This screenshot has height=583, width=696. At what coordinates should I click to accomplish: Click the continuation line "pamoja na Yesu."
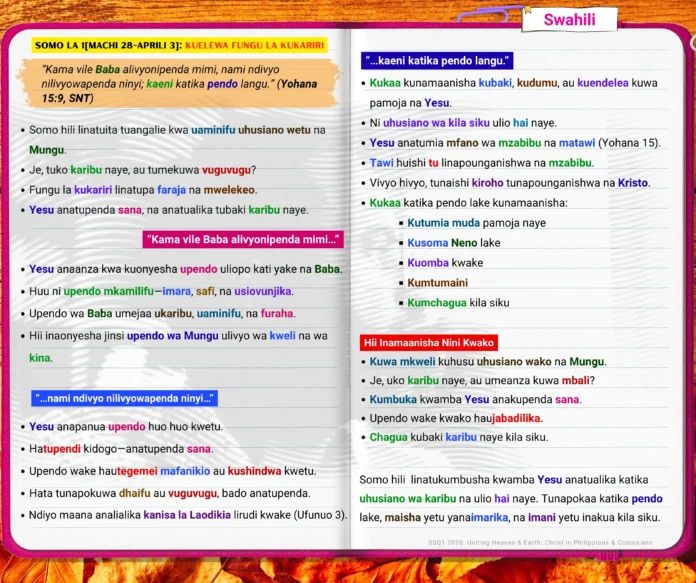click(411, 103)
